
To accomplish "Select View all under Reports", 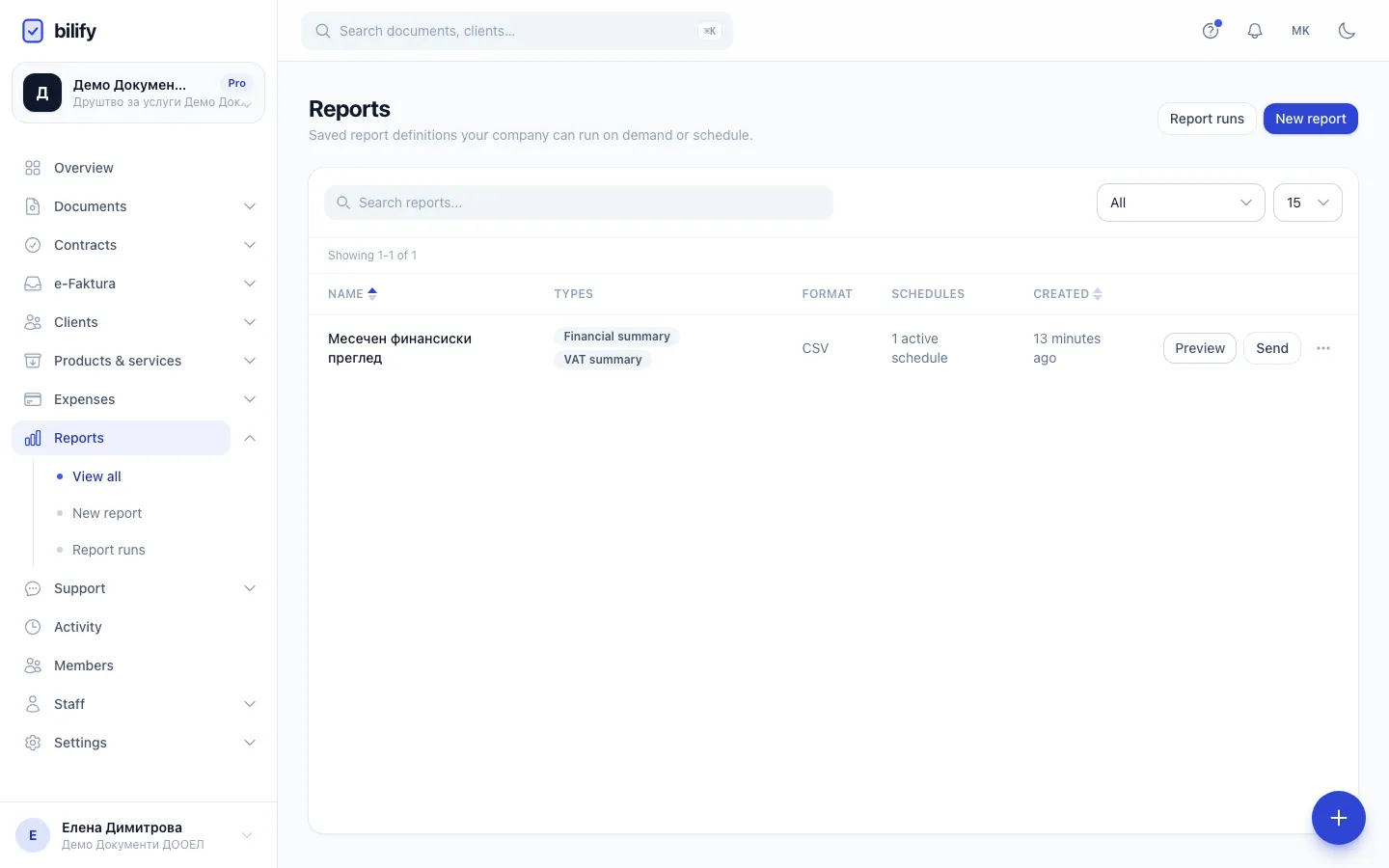I will 96,476.
